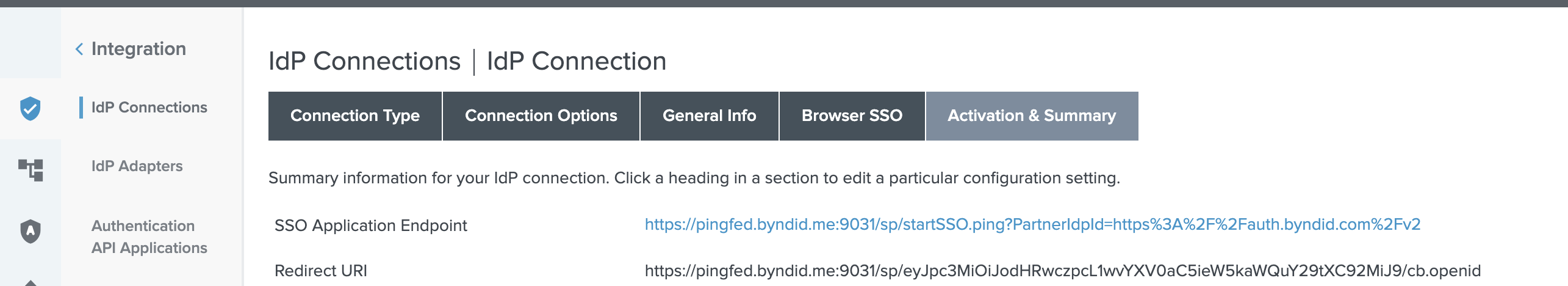
Task: Click the hierarchy tree sidebar icon
Action: 31,169
